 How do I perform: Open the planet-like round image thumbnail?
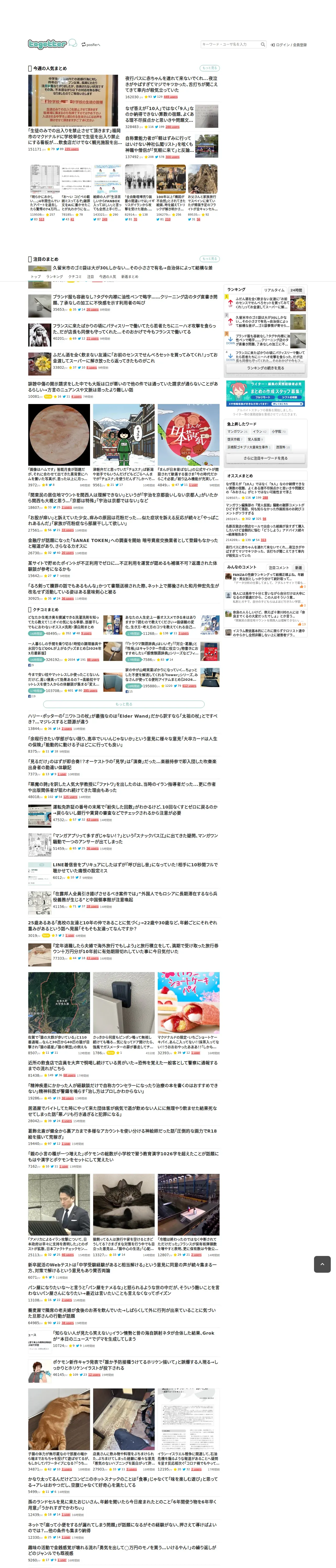[x=59, y=435]
